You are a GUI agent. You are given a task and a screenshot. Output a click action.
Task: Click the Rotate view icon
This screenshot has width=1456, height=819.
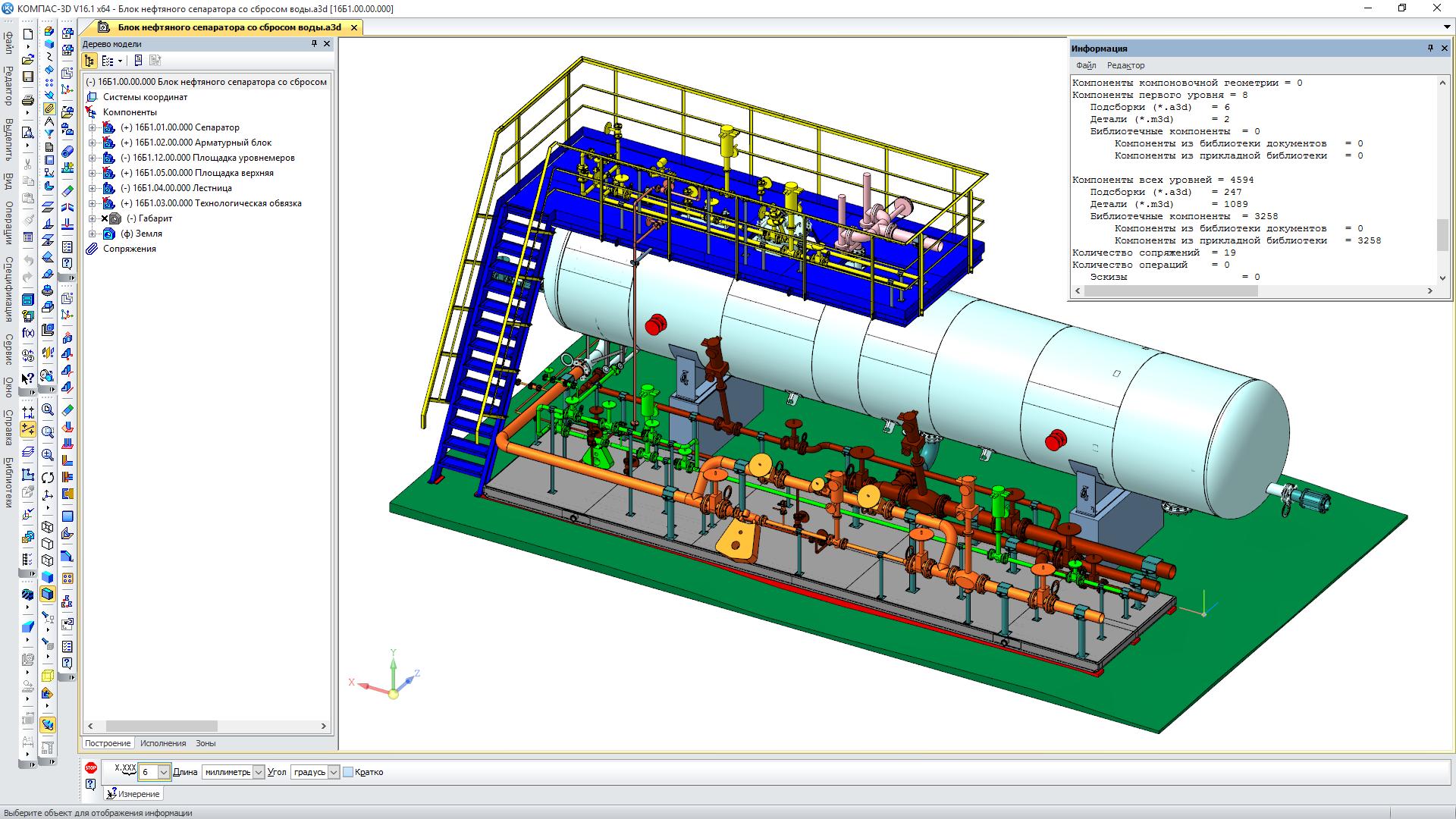pyautogui.click(x=48, y=478)
